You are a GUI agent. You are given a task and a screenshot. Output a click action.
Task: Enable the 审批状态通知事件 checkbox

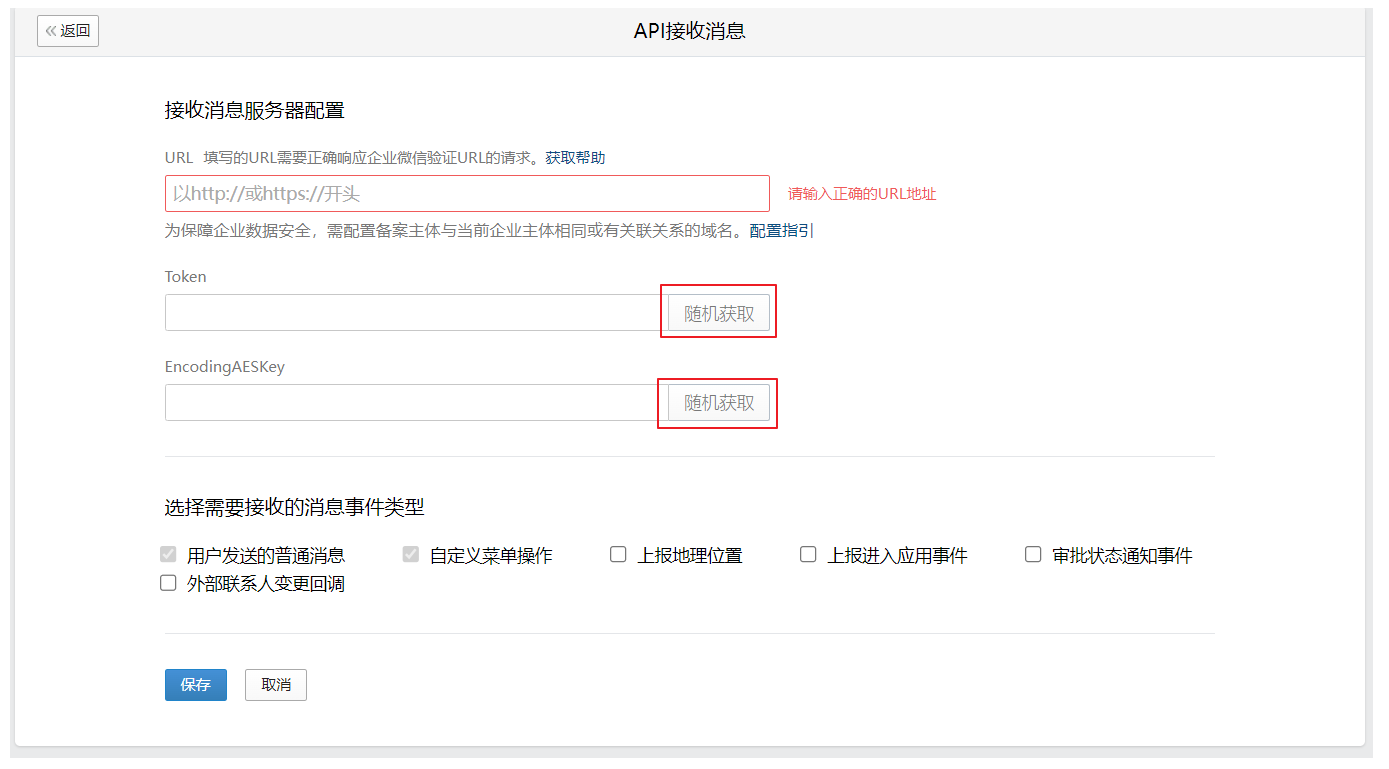tap(1033, 555)
